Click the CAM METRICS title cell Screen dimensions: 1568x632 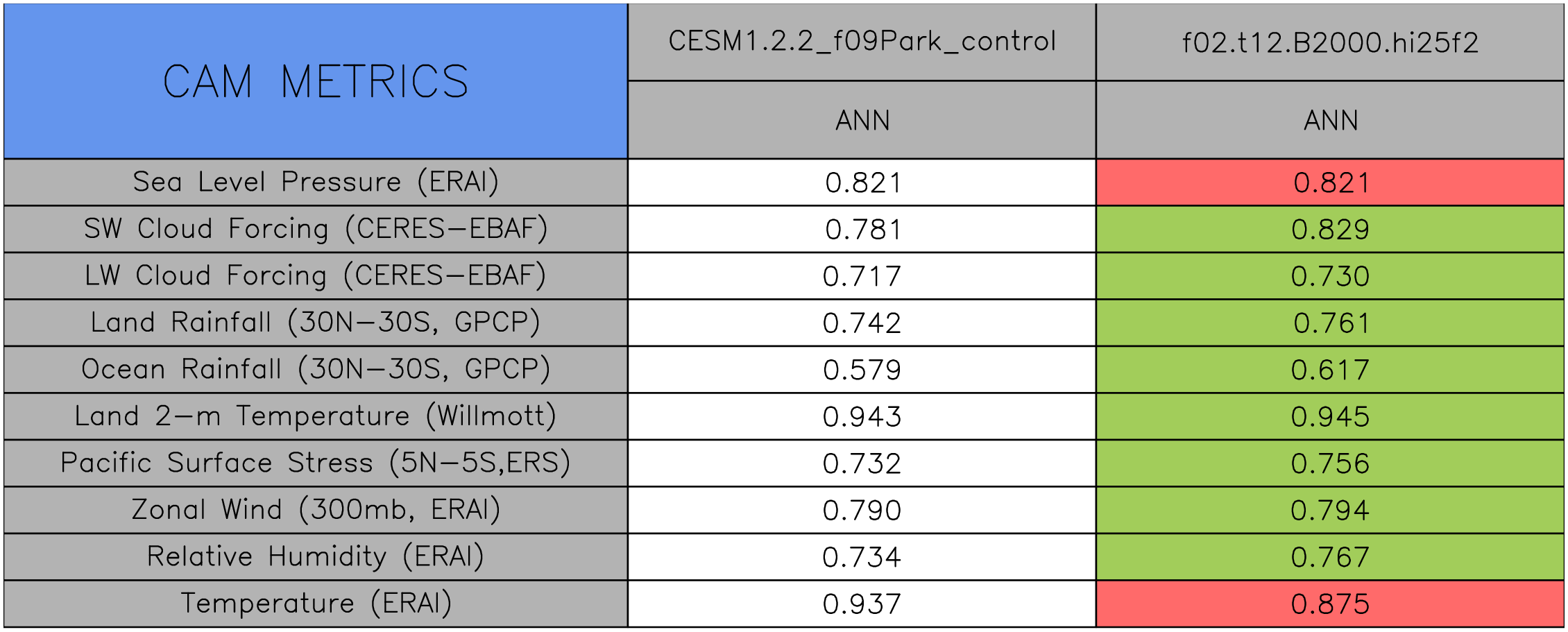coord(316,81)
